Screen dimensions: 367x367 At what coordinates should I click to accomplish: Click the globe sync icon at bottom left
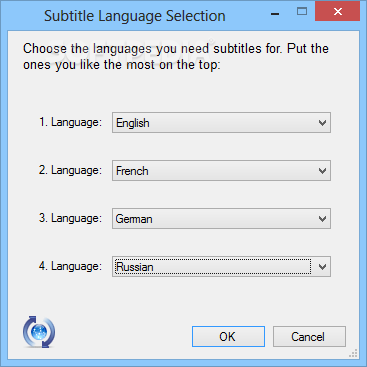39,332
